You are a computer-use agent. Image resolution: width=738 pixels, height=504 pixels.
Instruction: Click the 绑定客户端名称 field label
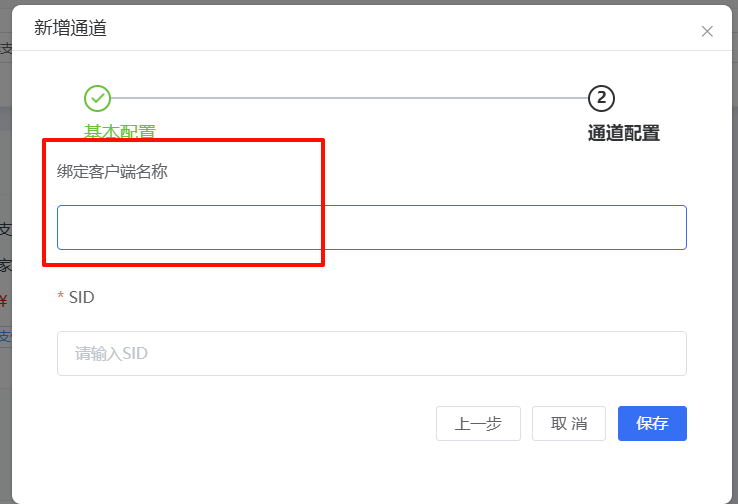[x=112, y=171]
